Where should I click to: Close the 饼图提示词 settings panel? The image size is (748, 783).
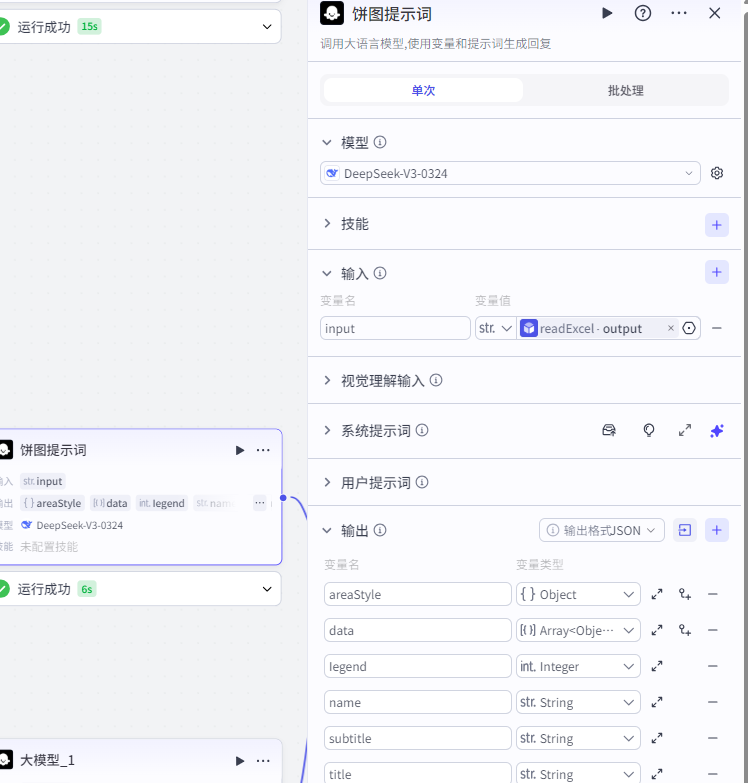coord(715,13)
